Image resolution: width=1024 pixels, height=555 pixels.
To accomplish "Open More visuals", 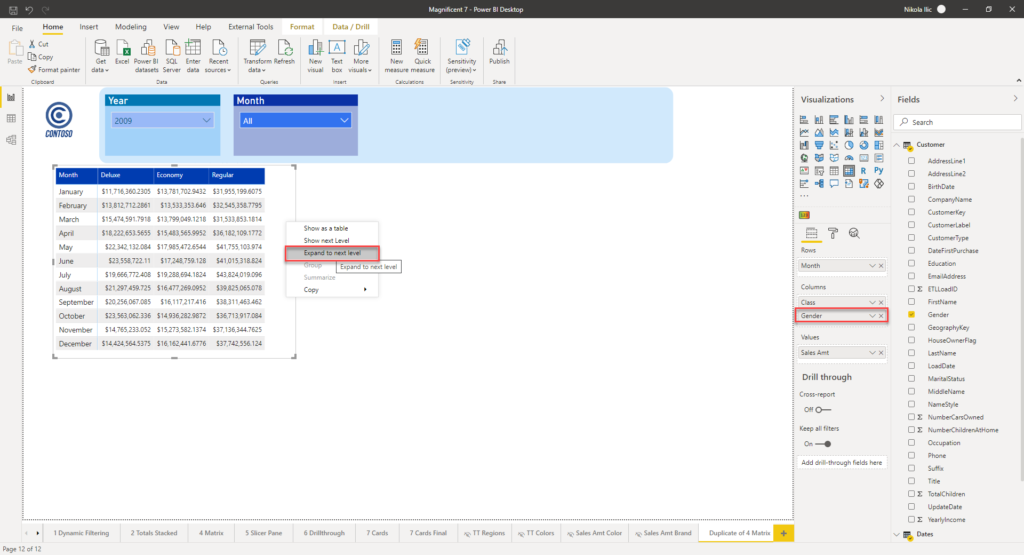I will (360, 56).
